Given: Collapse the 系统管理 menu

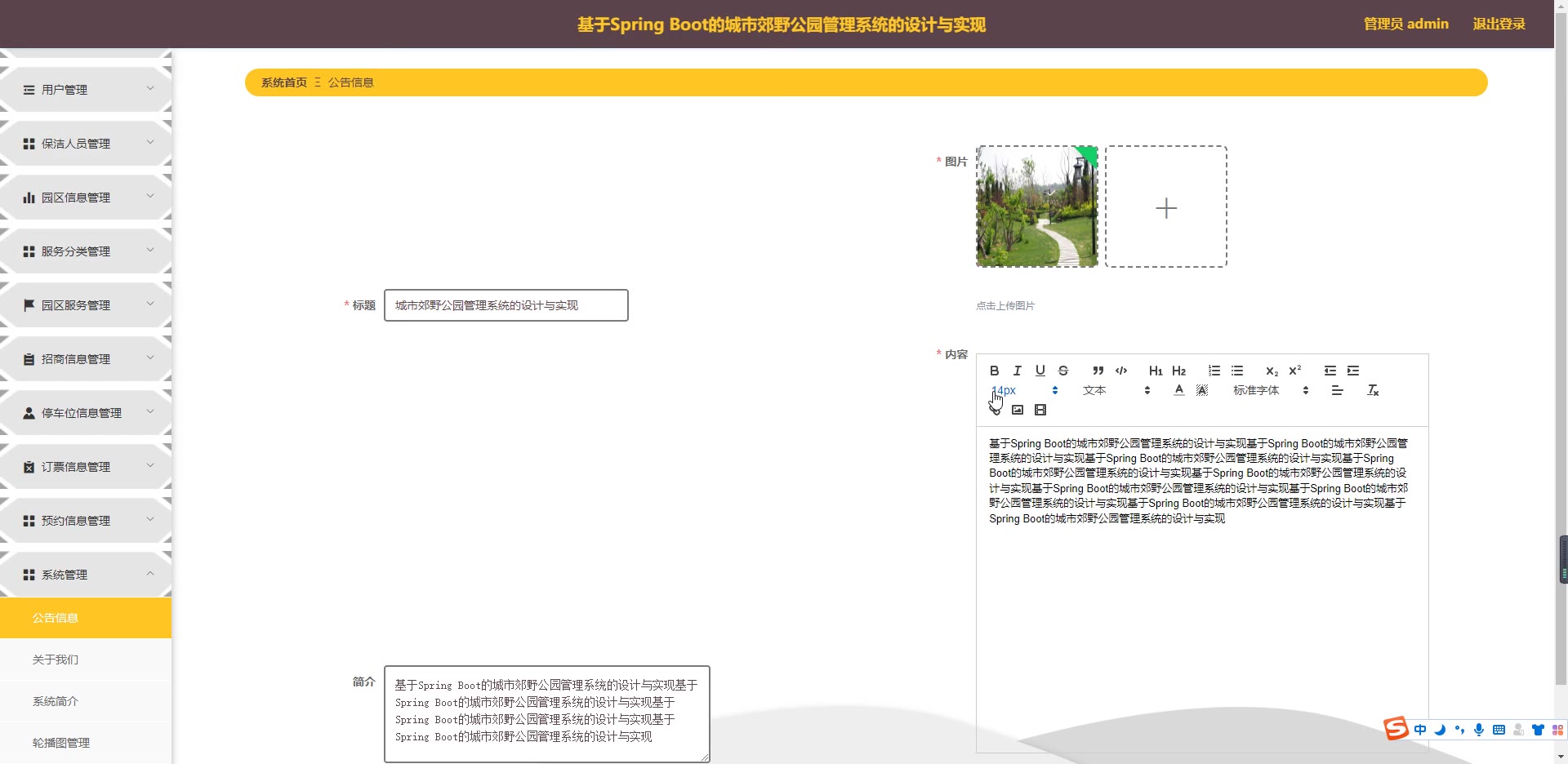Looking at the screenshot, I should tap(86, 575).
